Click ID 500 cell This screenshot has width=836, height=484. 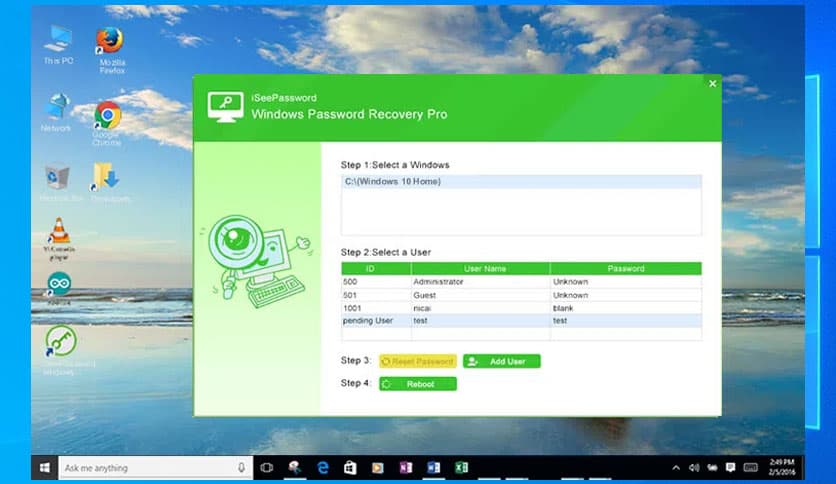376,281
